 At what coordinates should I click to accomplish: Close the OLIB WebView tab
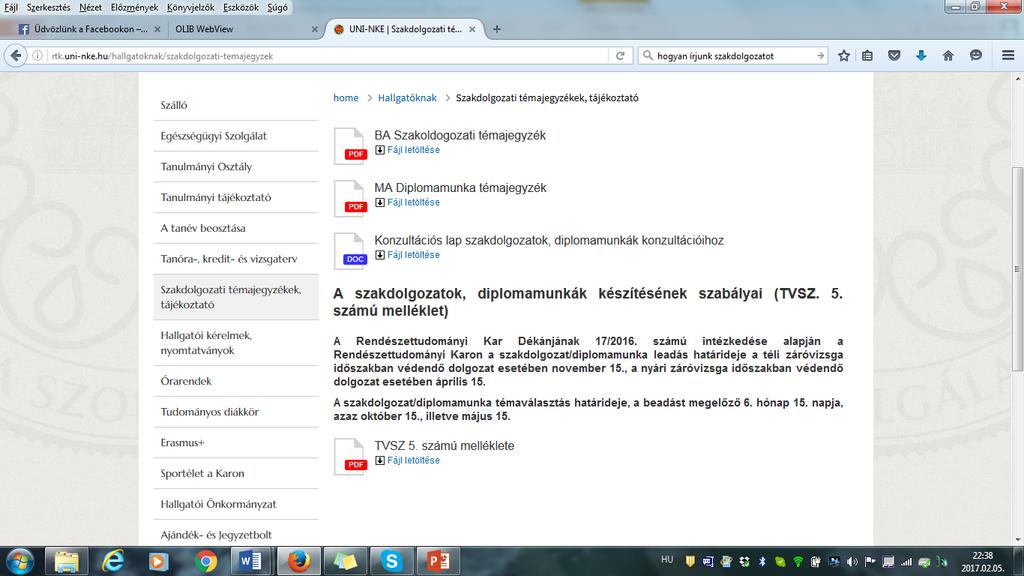[315, 29]
